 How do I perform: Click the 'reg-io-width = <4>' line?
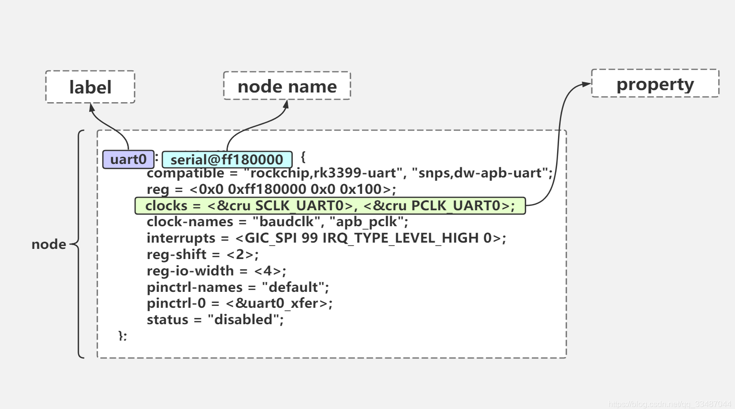216,271
